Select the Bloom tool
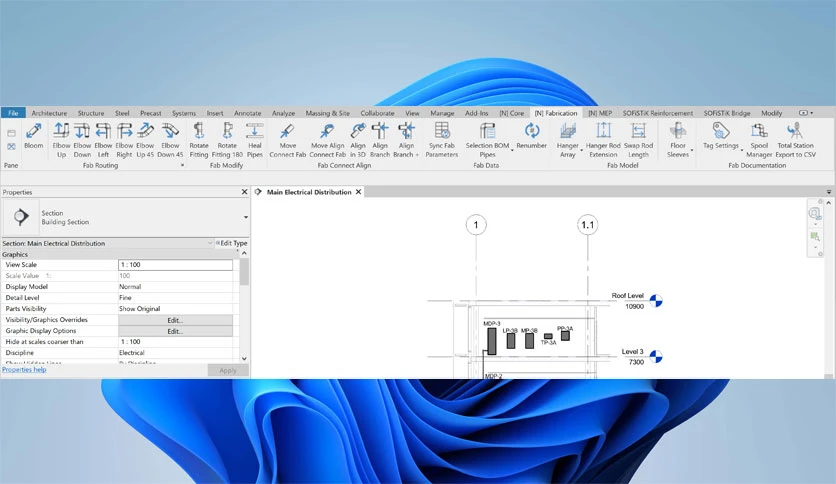Image resolution: width=836 pixels, height=484 pixels. (x=34, y=136)
